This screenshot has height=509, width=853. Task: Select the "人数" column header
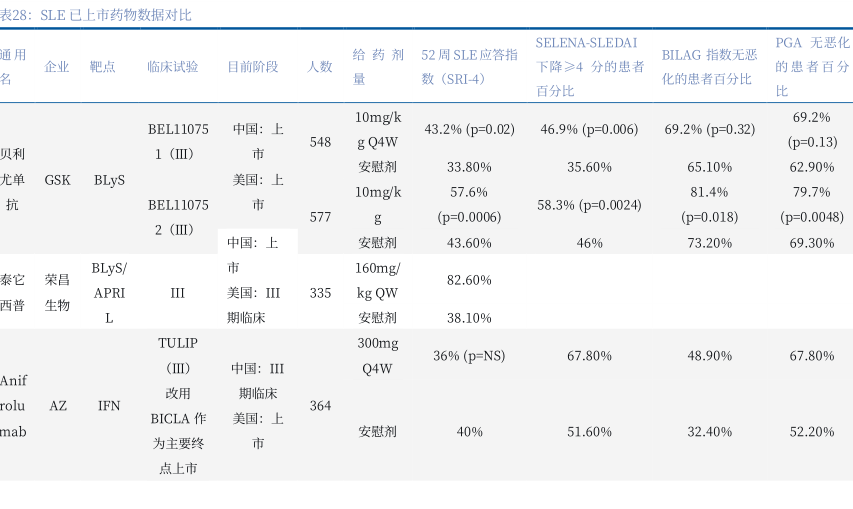pos(320,67)
